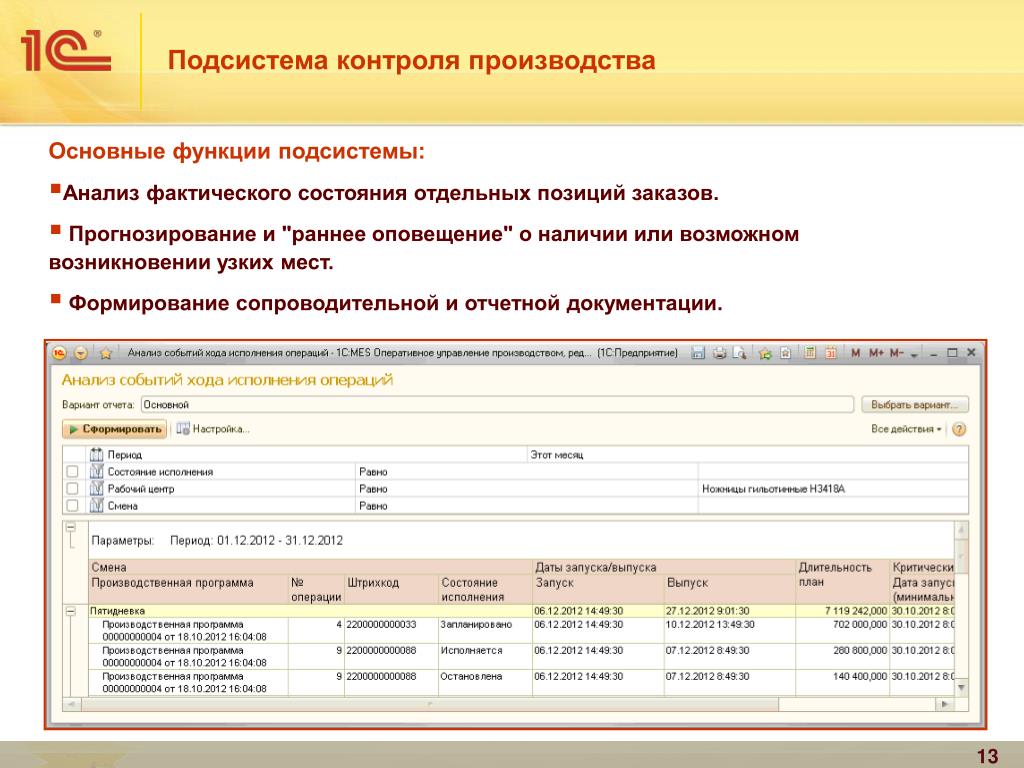The image size is (1024, 768).
Task: Click the print icon in title bar
Action: [x=720, y=353]
